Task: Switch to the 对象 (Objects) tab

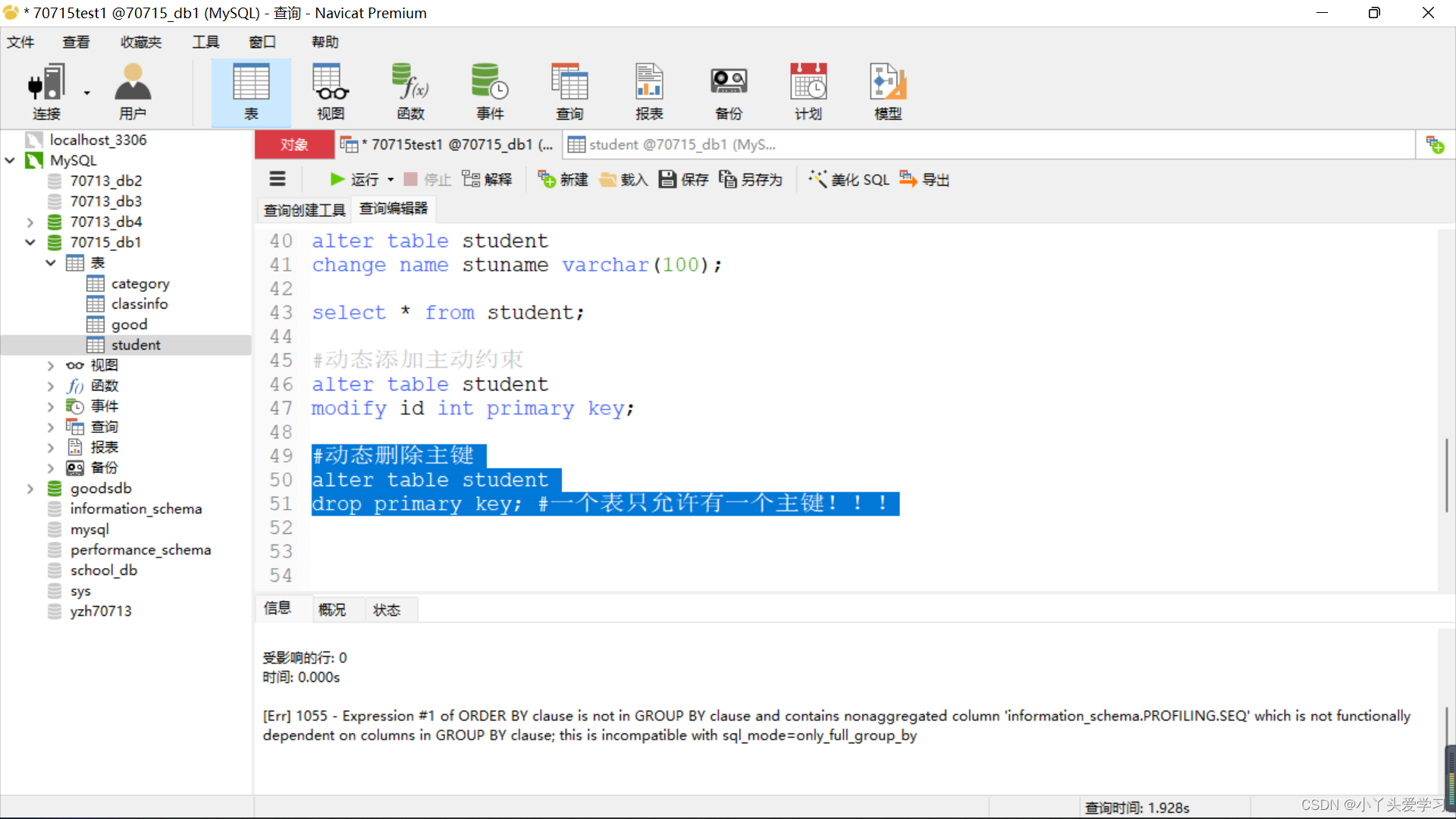Action: [x=294, y=145]
